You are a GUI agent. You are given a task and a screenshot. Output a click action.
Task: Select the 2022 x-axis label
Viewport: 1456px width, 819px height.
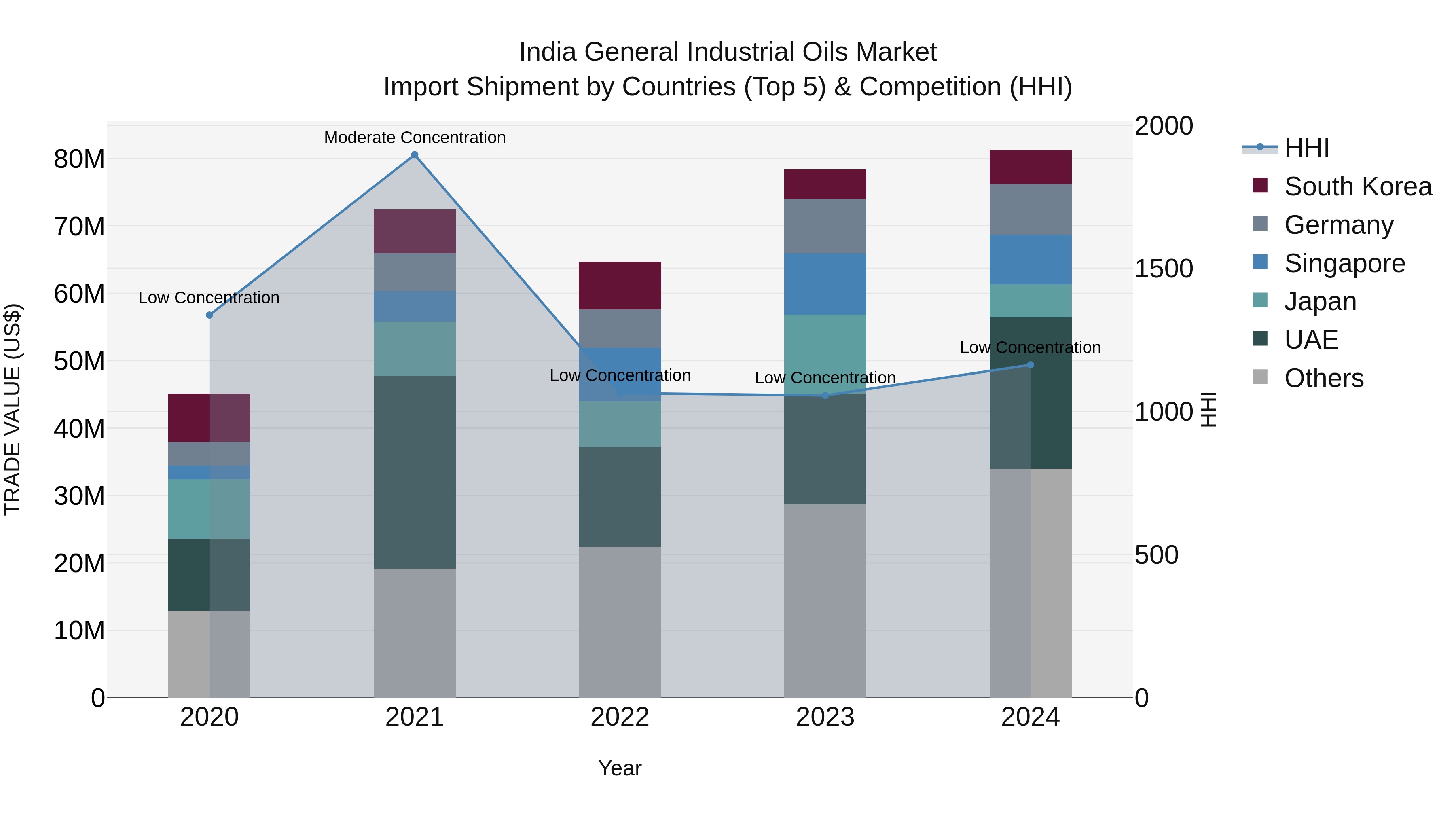tap(620, 717)
